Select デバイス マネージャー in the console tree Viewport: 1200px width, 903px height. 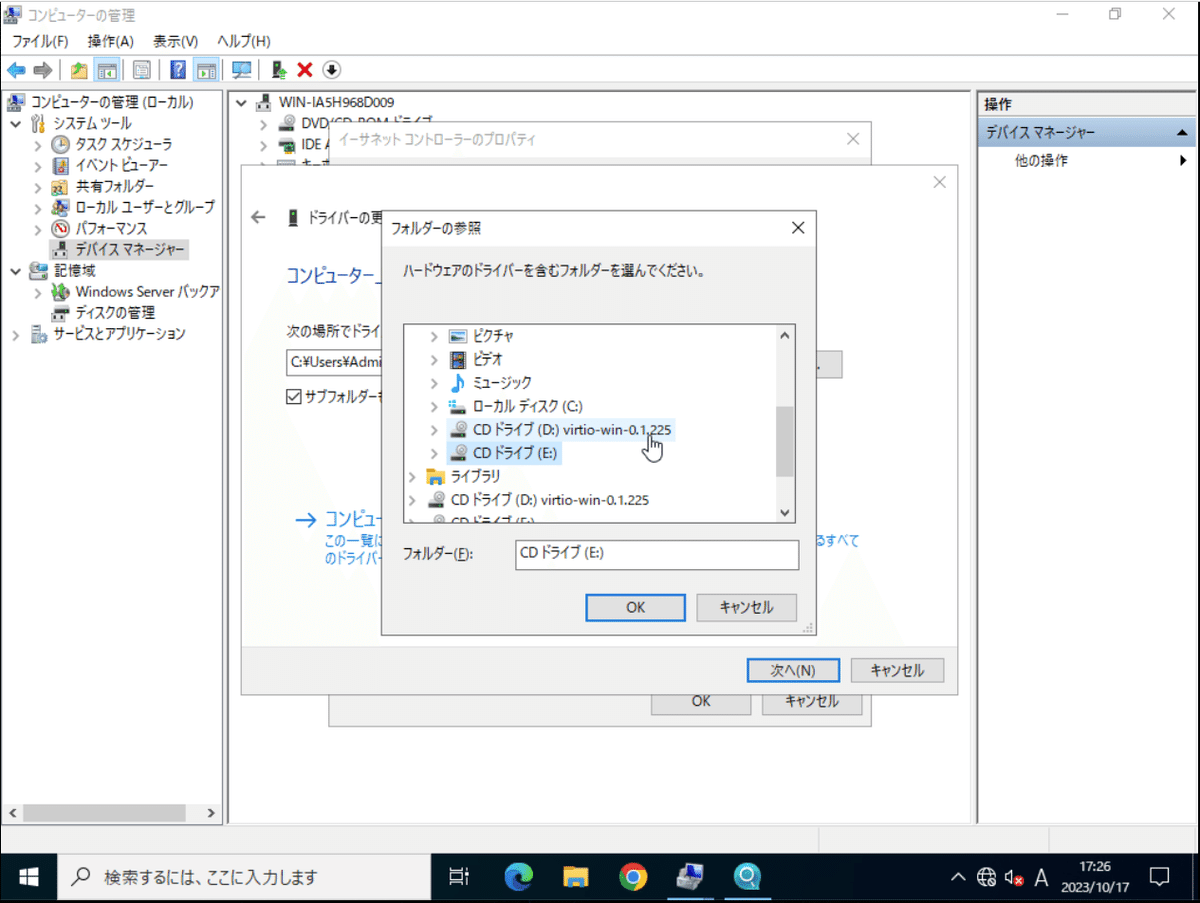(130, 249)
